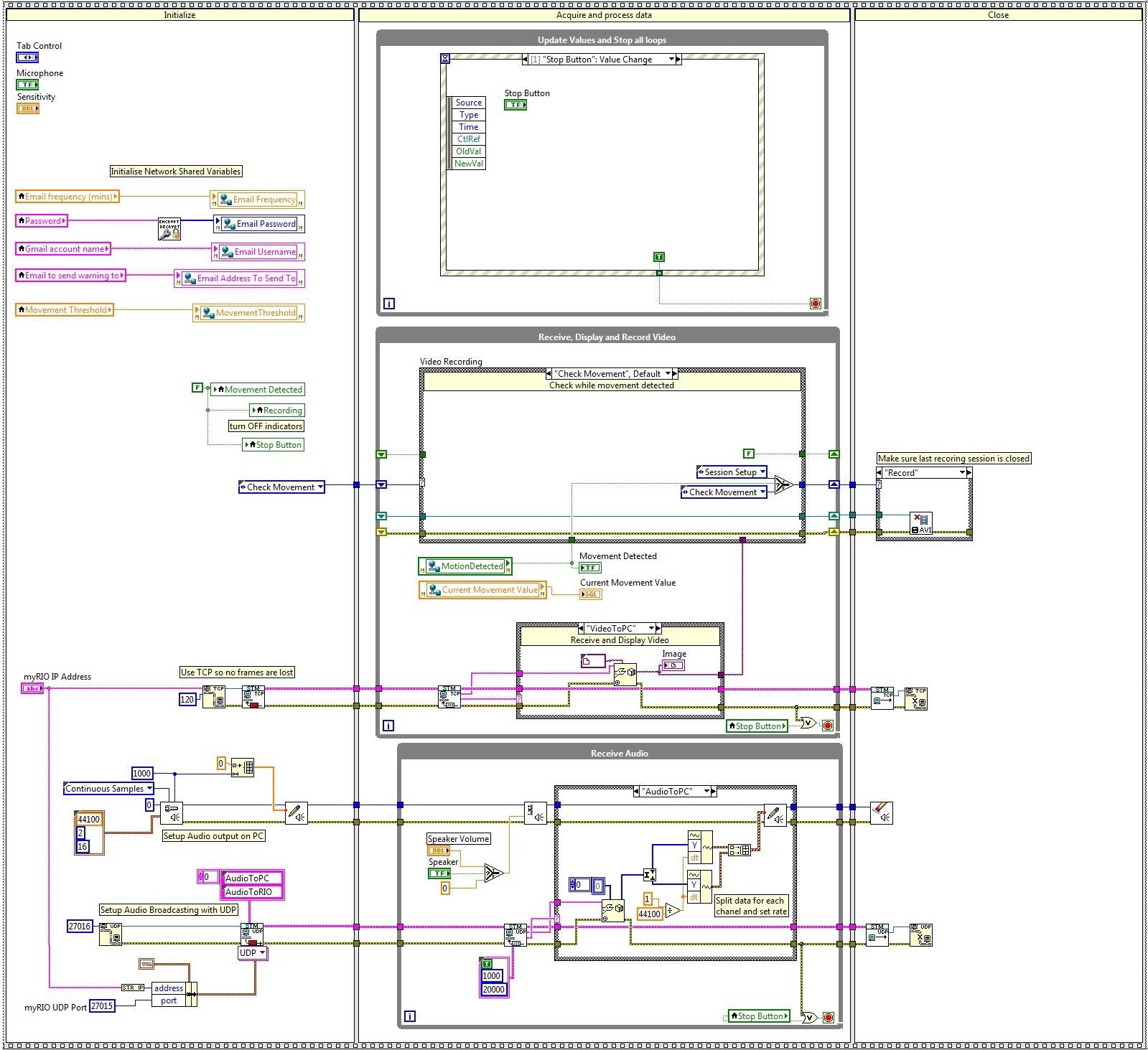The width and height of the screenshot is (1148, 1050).
Task: Click the Sound Output Write node in AudioToPC case
Action: click(775, 815)
